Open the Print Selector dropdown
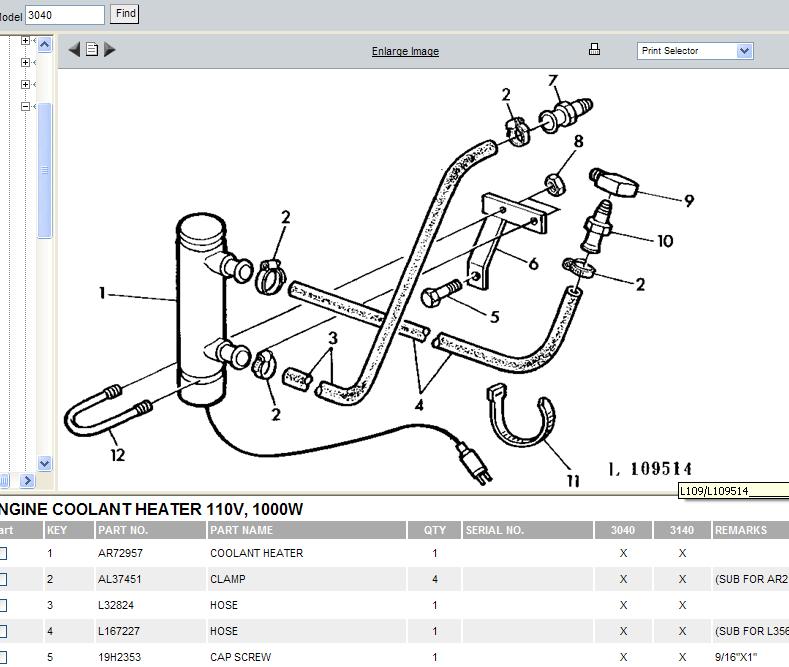The height and width of the screenshot is (667, 789). coord(695,51)
